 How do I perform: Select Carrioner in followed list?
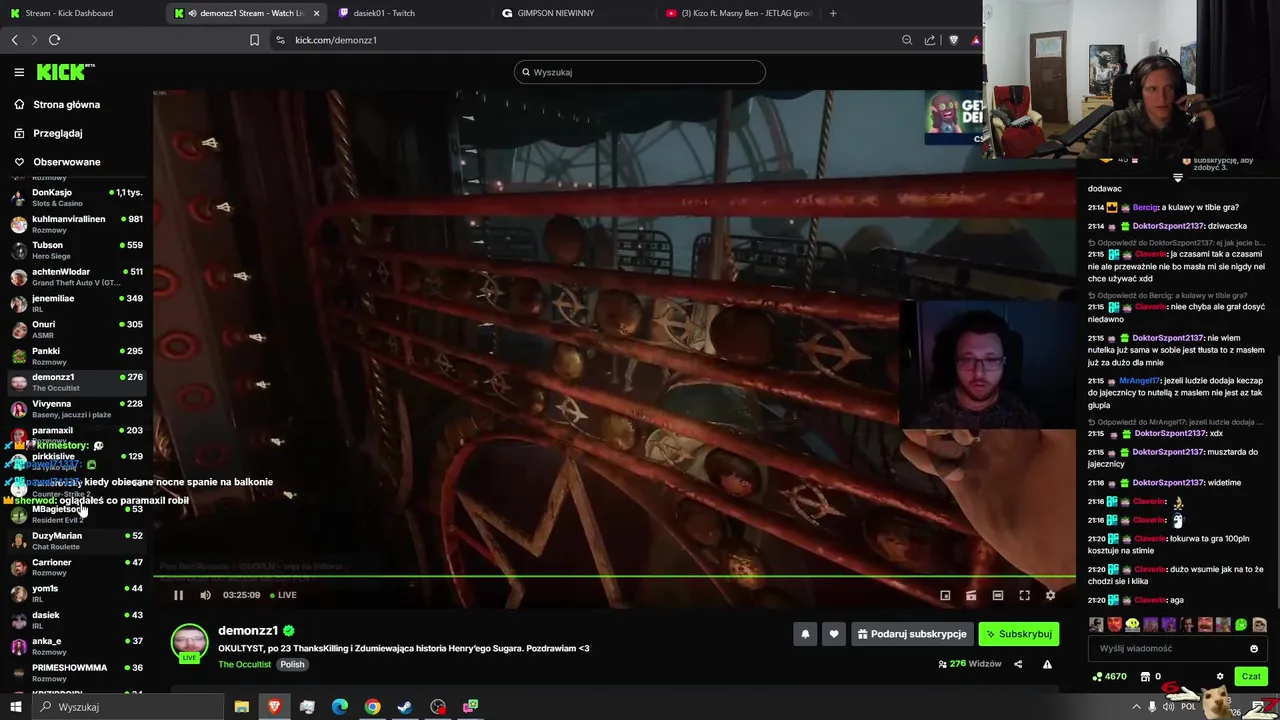(x=76, y=567)
